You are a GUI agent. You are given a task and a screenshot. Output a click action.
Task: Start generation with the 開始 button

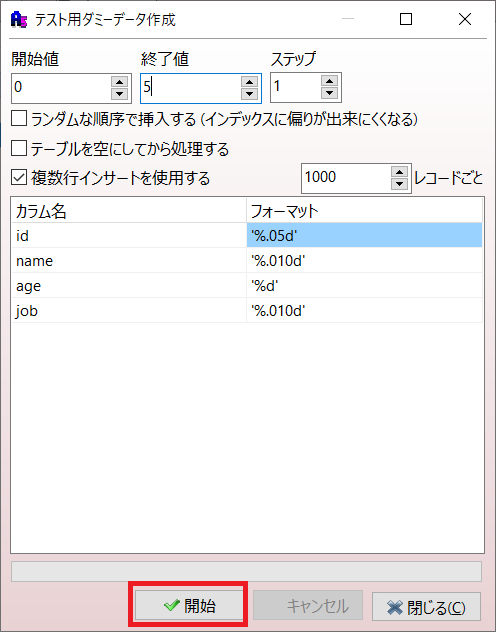tap(188, 605)
